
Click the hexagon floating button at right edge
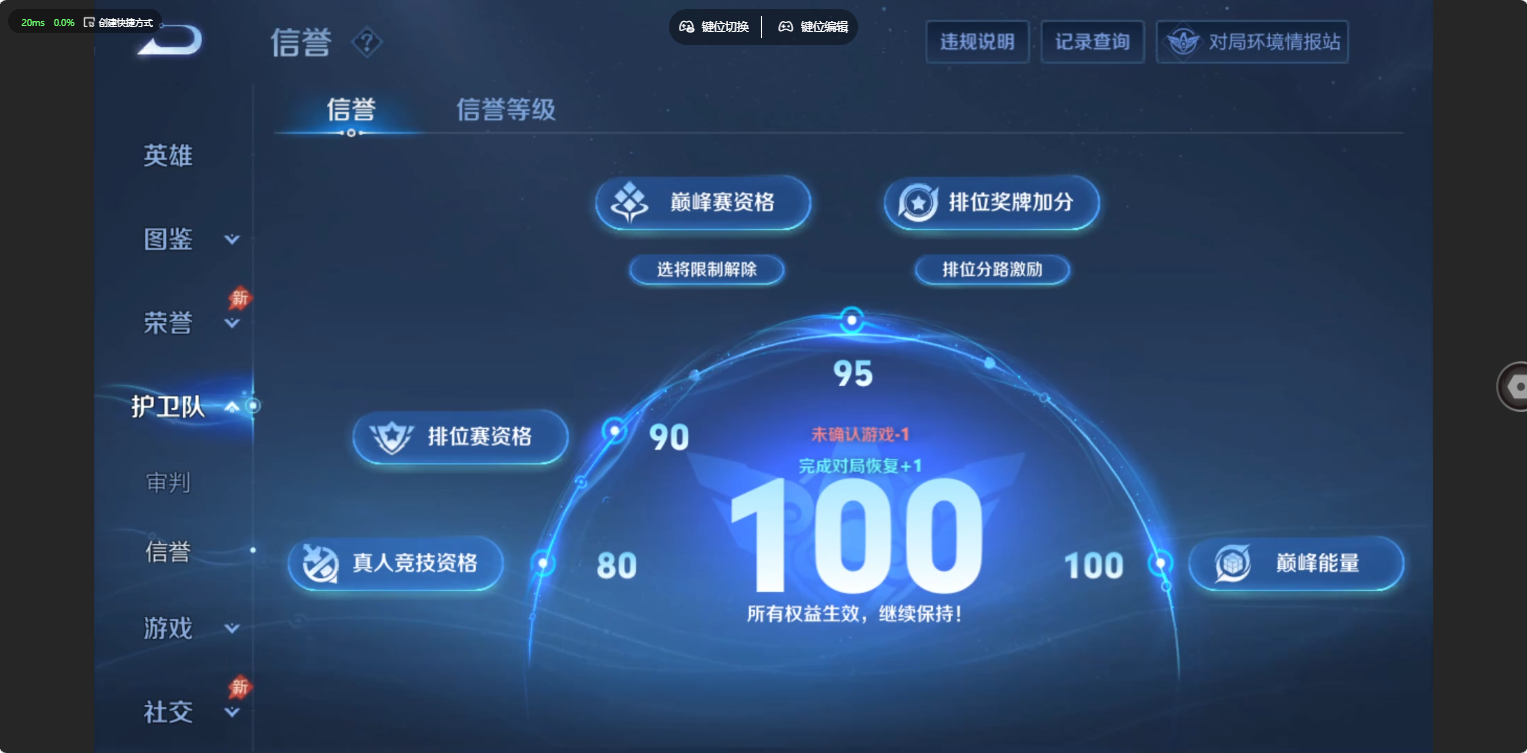pos(1514,386)
